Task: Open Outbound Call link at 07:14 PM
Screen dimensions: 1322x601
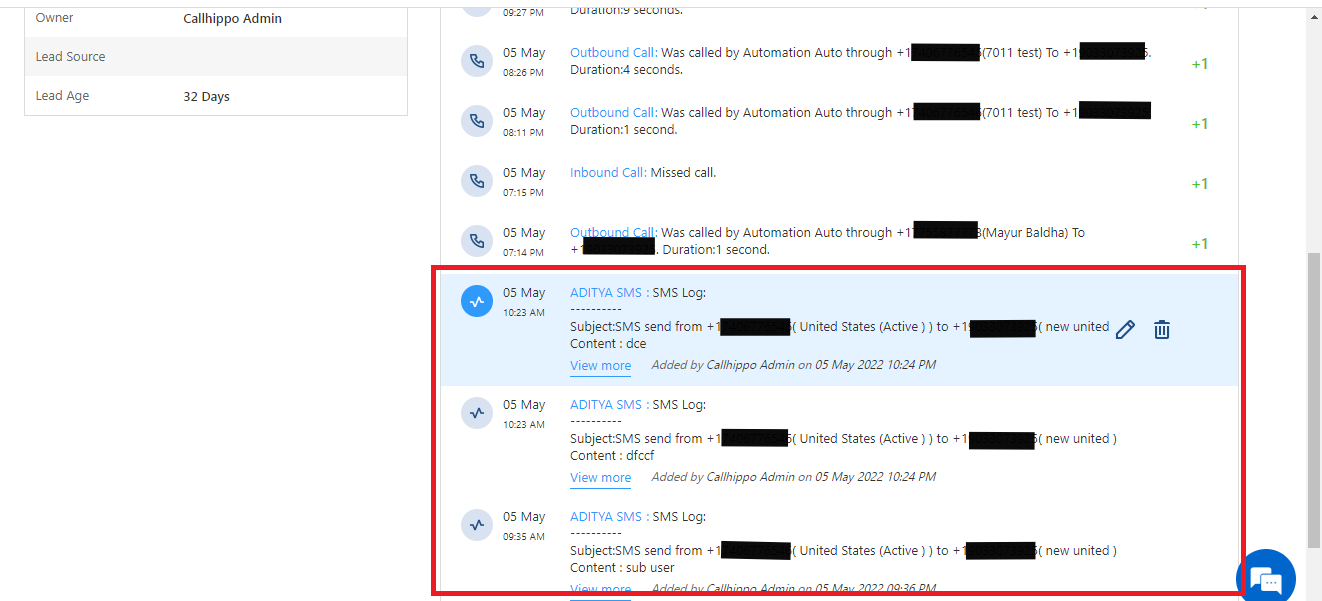Action: [614, 233]
